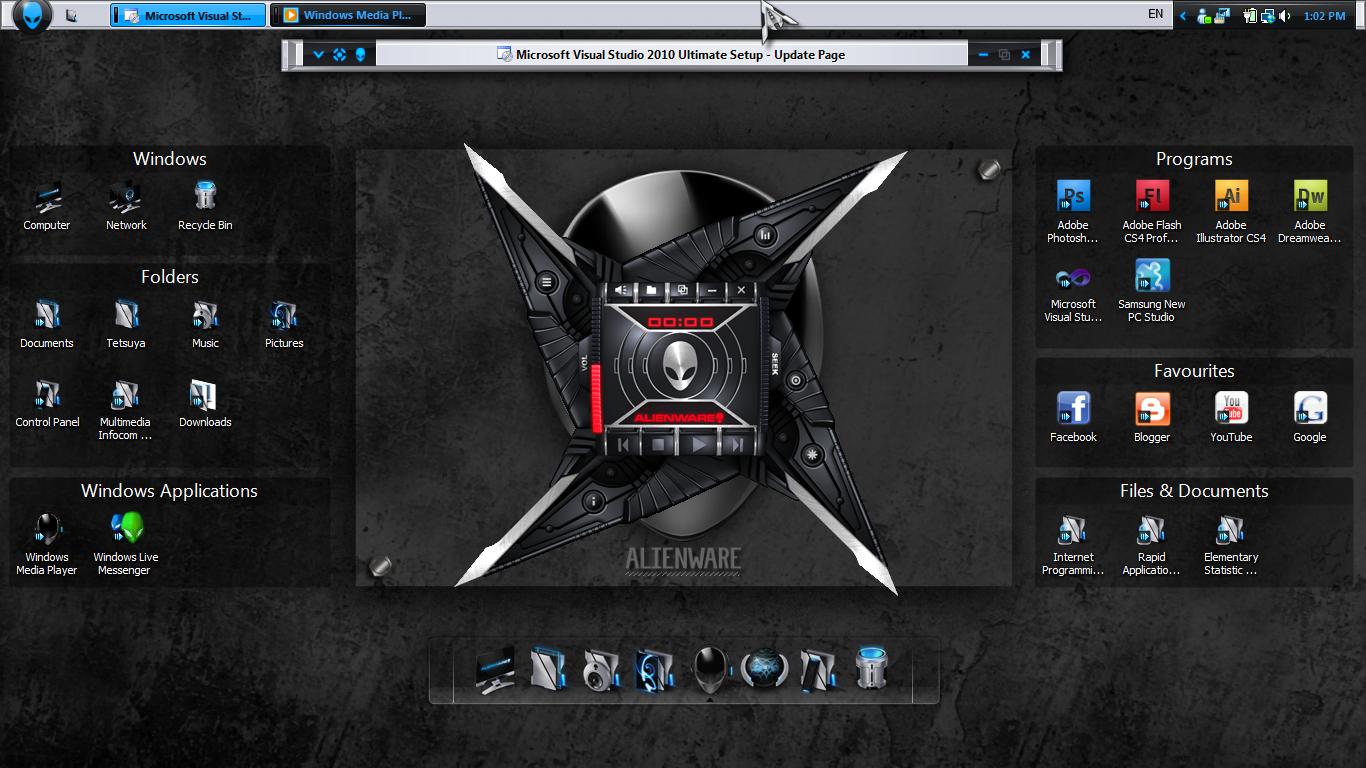This screenshot has height=768, width=1366.
Task: Switch media player skin mode icon
Action: click(x=682, y=290)
